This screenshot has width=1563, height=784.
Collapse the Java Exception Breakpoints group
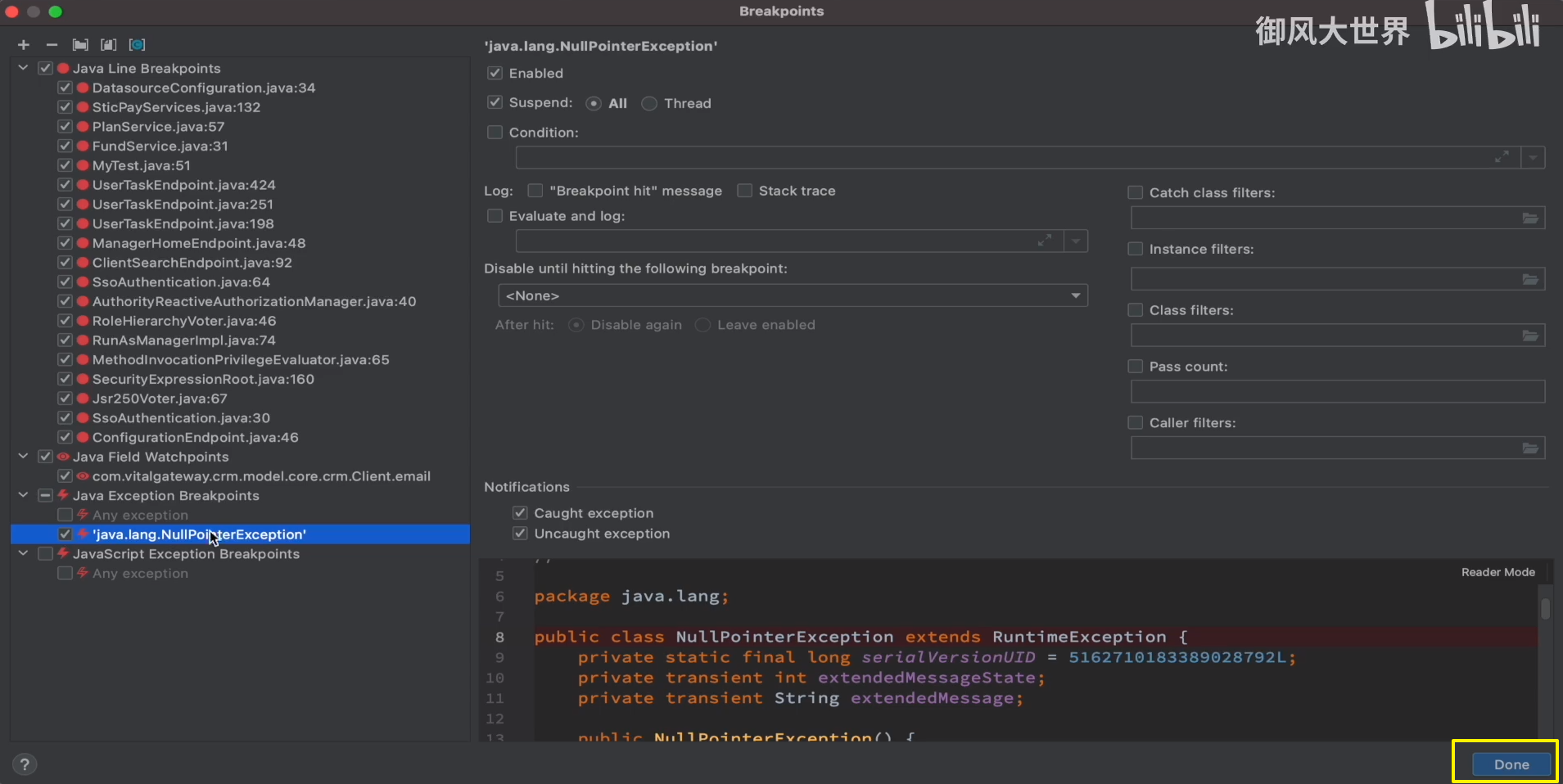point(23,495)
